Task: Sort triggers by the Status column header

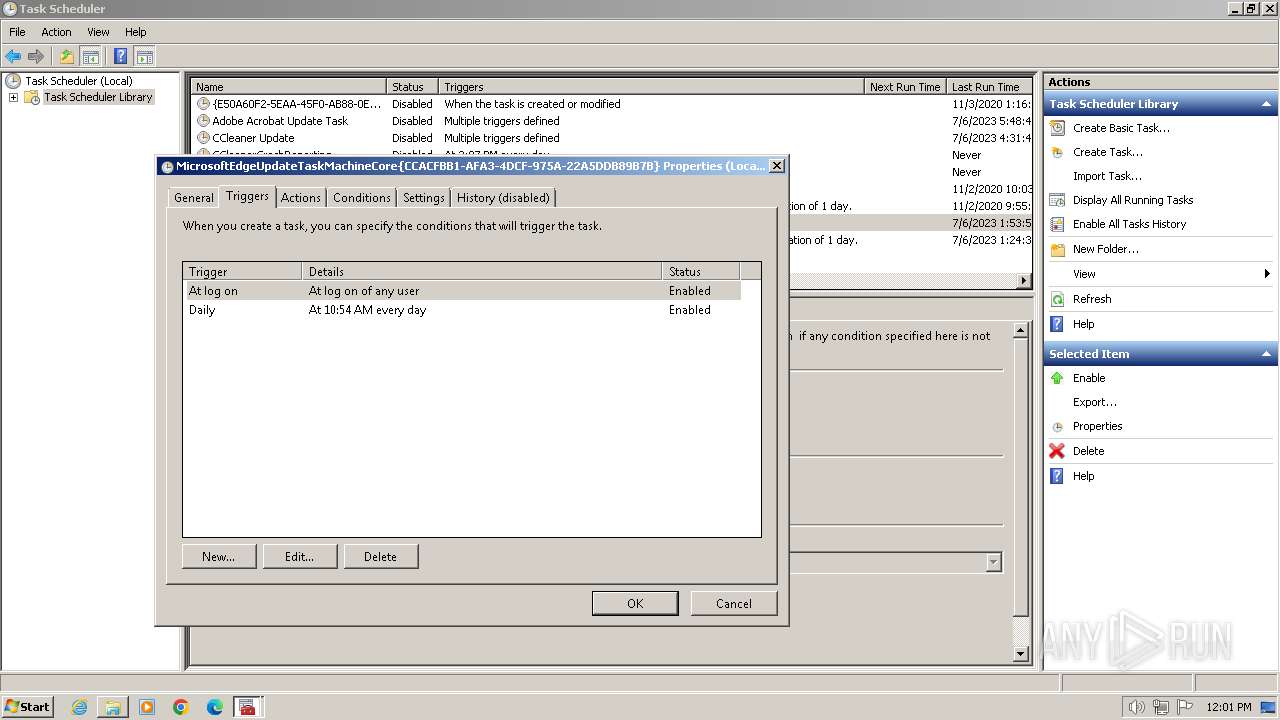Action: click(701, 271)
